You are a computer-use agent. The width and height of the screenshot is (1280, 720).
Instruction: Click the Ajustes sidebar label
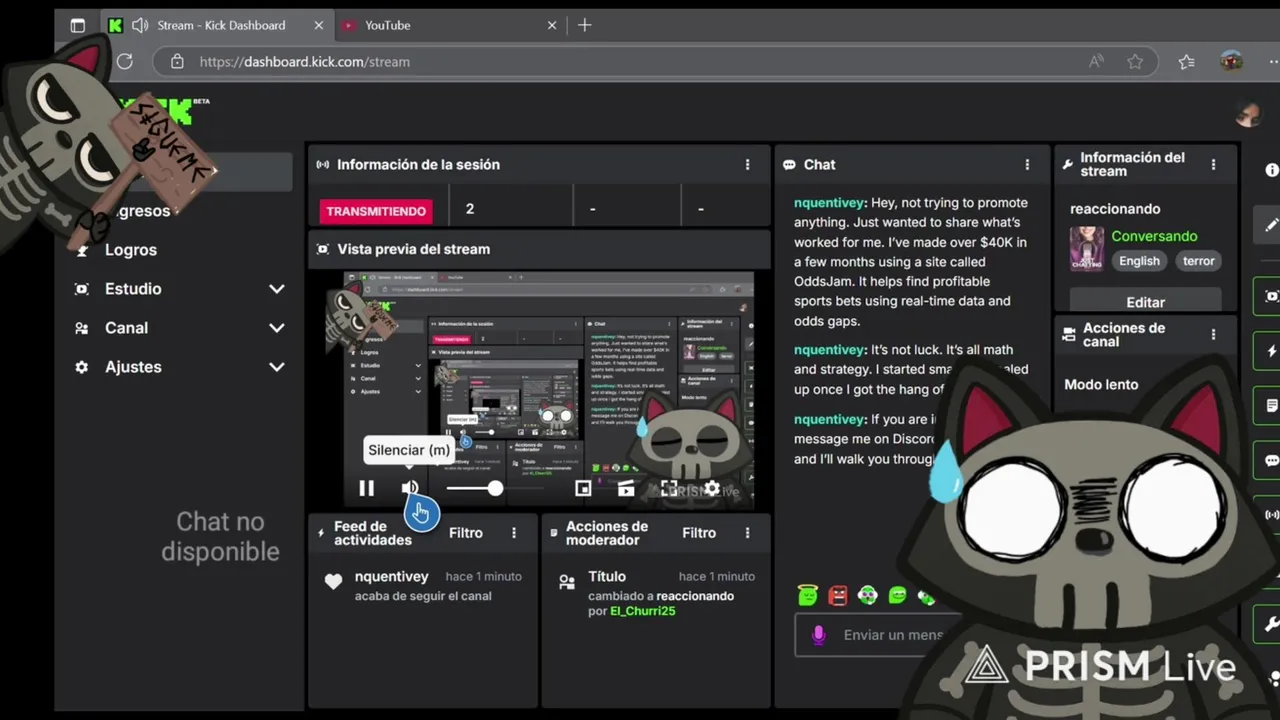133,367
